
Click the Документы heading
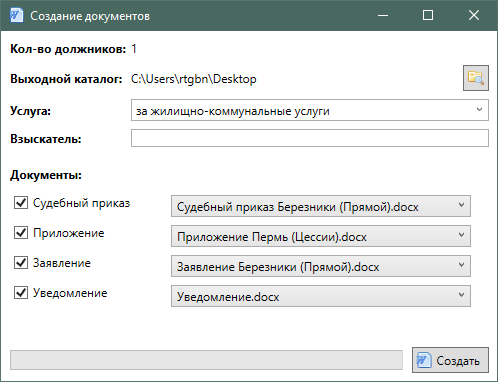click(46, 175)
